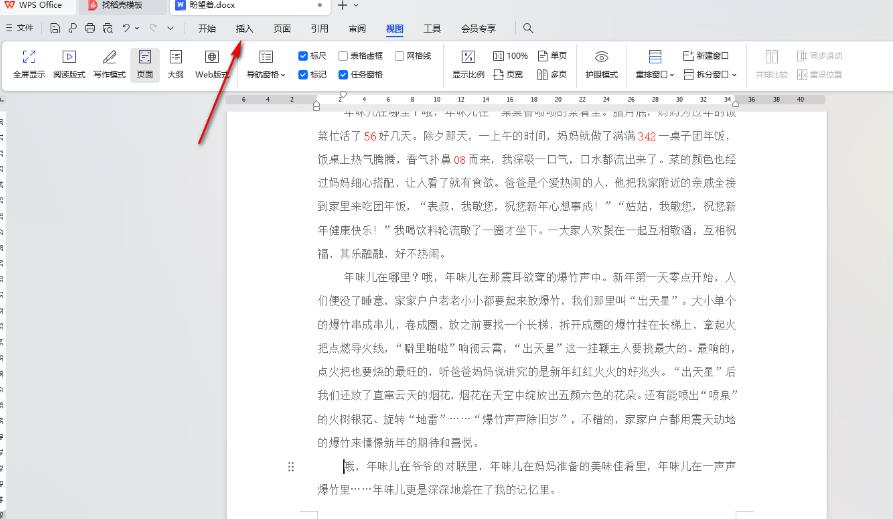Click the right indent marker on ruler
Image resolution: width=893 pixels, height=519 pixels.
pyautogui.click(x=736, y=104)
